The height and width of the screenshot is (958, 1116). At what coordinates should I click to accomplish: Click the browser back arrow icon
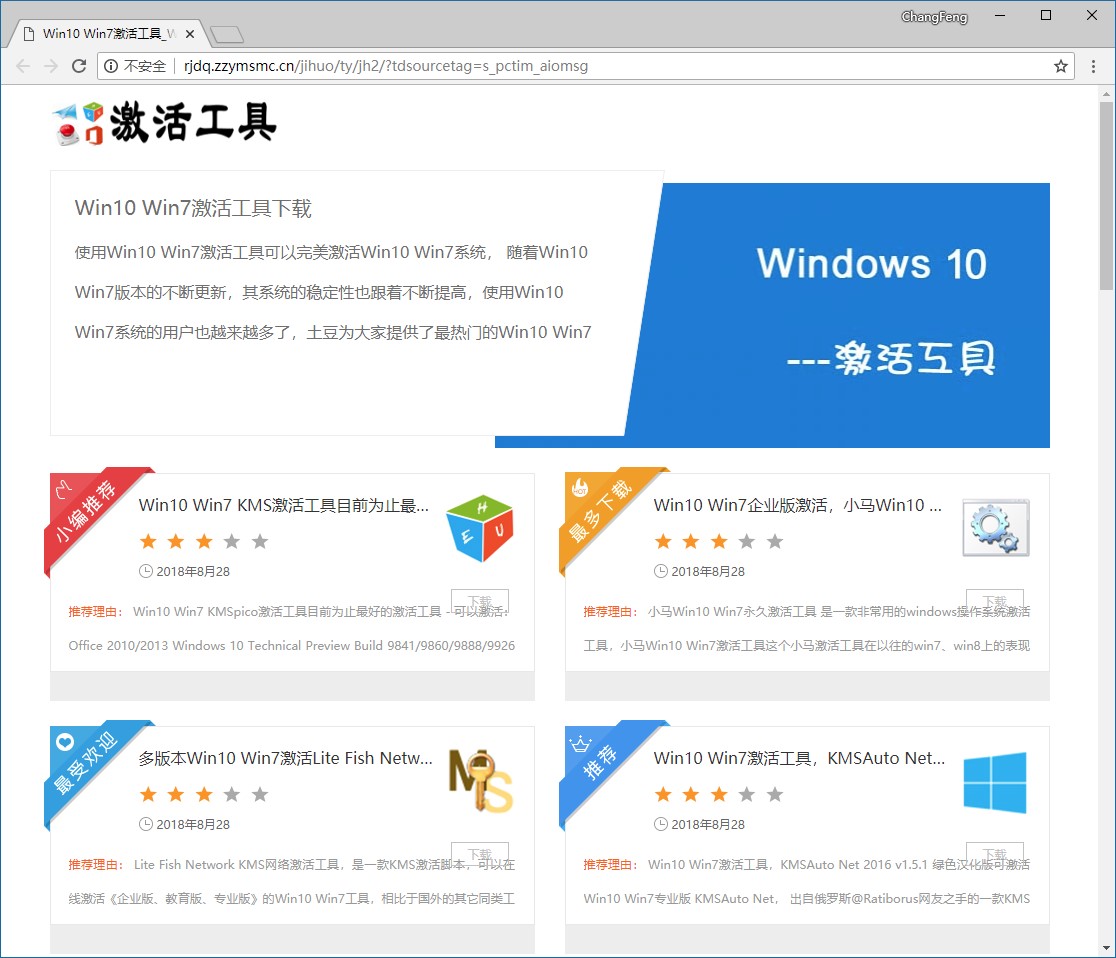click(23, 66)
